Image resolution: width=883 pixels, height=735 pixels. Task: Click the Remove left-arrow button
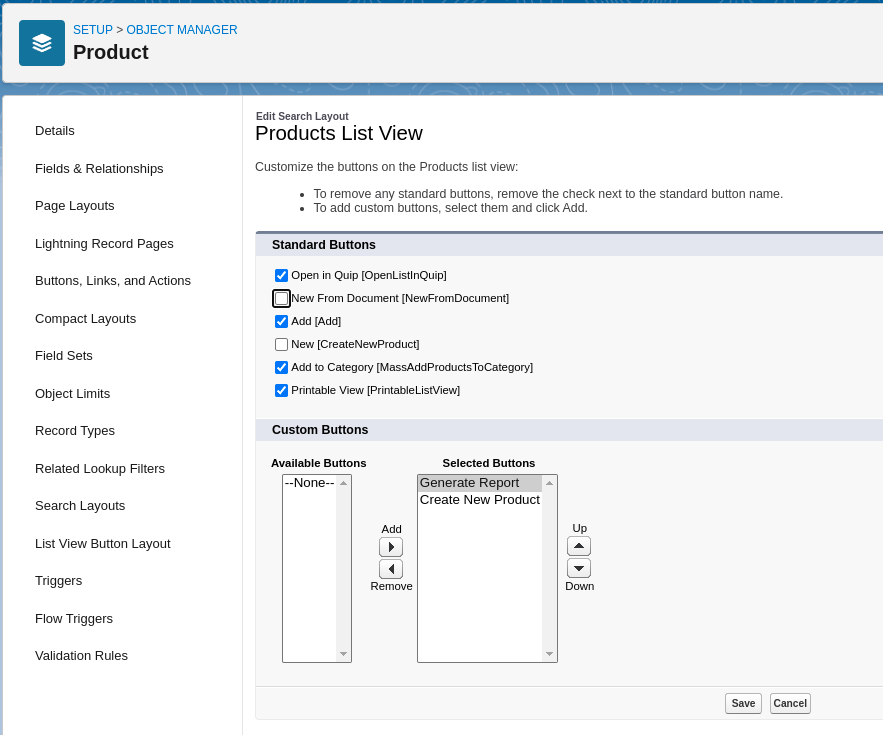click(391, 568)
